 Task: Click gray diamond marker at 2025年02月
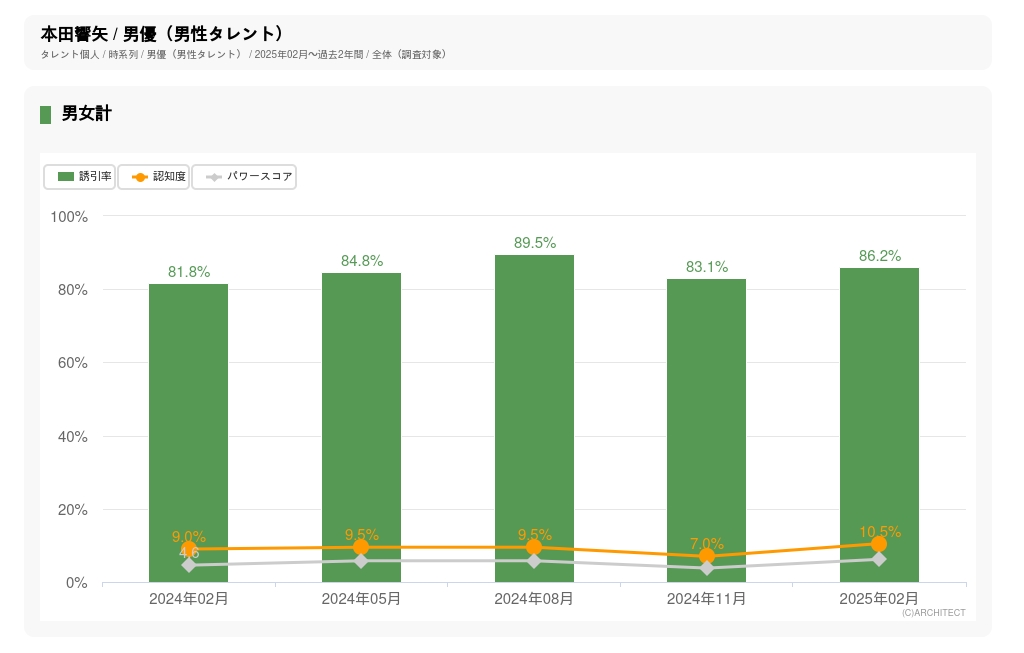(x=879, y=559)
